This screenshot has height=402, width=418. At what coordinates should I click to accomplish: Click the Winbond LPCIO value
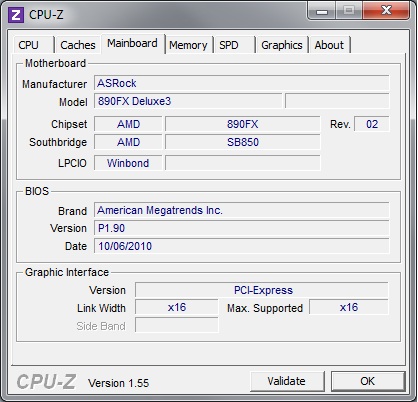(128, 163)
